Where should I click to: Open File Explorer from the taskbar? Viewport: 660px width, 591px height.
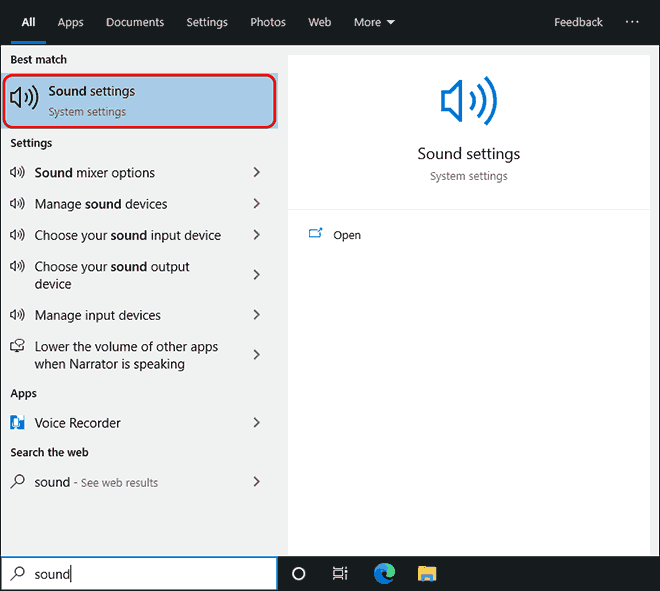[427, 574]
